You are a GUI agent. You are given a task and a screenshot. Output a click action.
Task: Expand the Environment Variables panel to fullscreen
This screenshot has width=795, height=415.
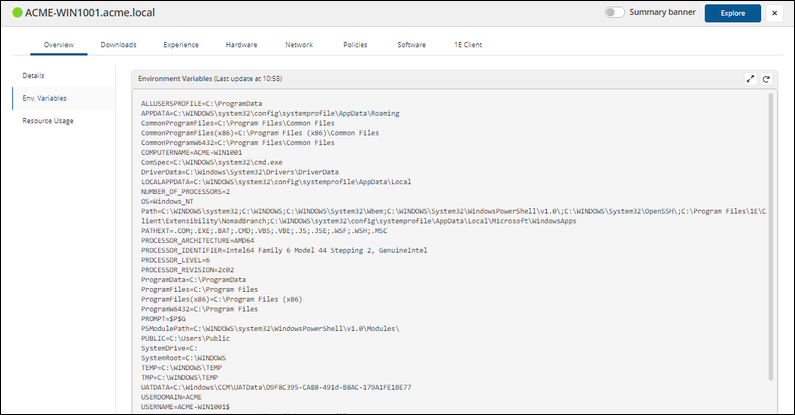pos(750,78)
